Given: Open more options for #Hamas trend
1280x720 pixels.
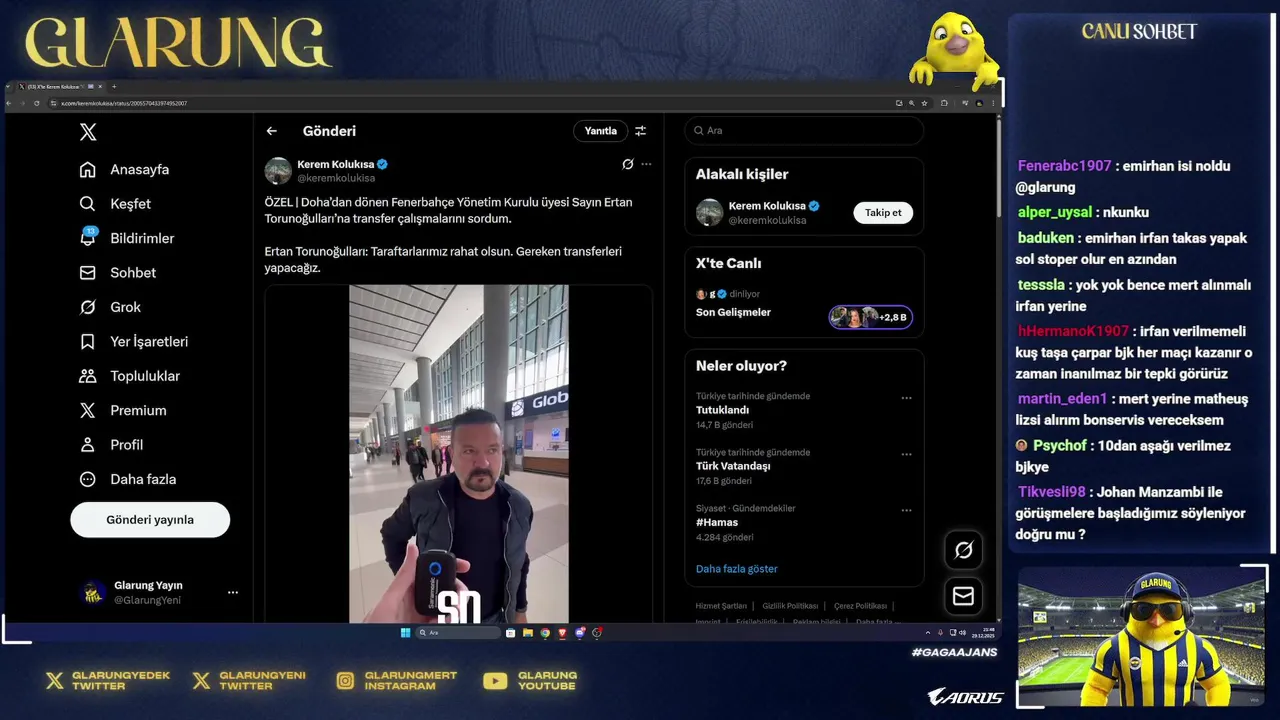Looking at the screenshot, I should [906, 510].
